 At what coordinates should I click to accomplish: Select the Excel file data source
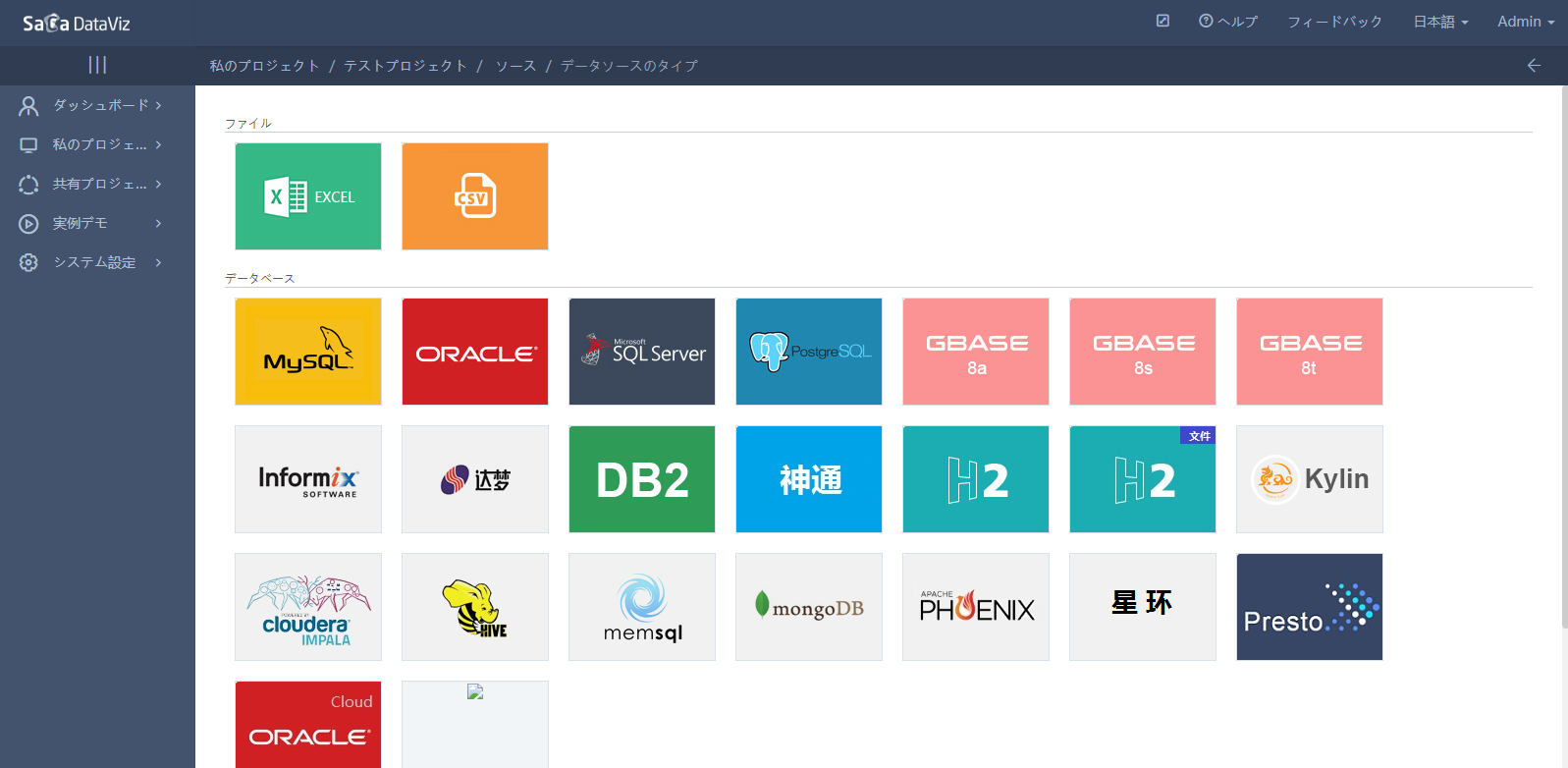pyautogui.click(x=308, y=196)
